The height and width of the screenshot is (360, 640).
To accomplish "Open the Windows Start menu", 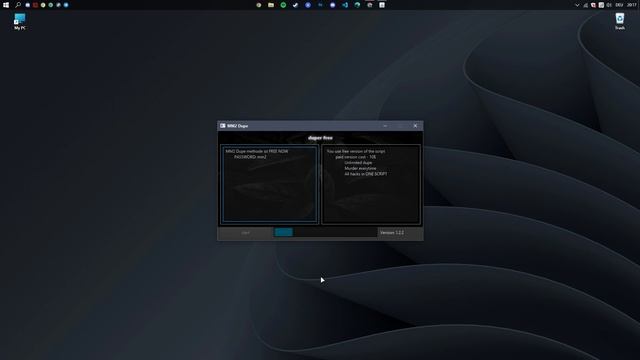I will (6, 5).
